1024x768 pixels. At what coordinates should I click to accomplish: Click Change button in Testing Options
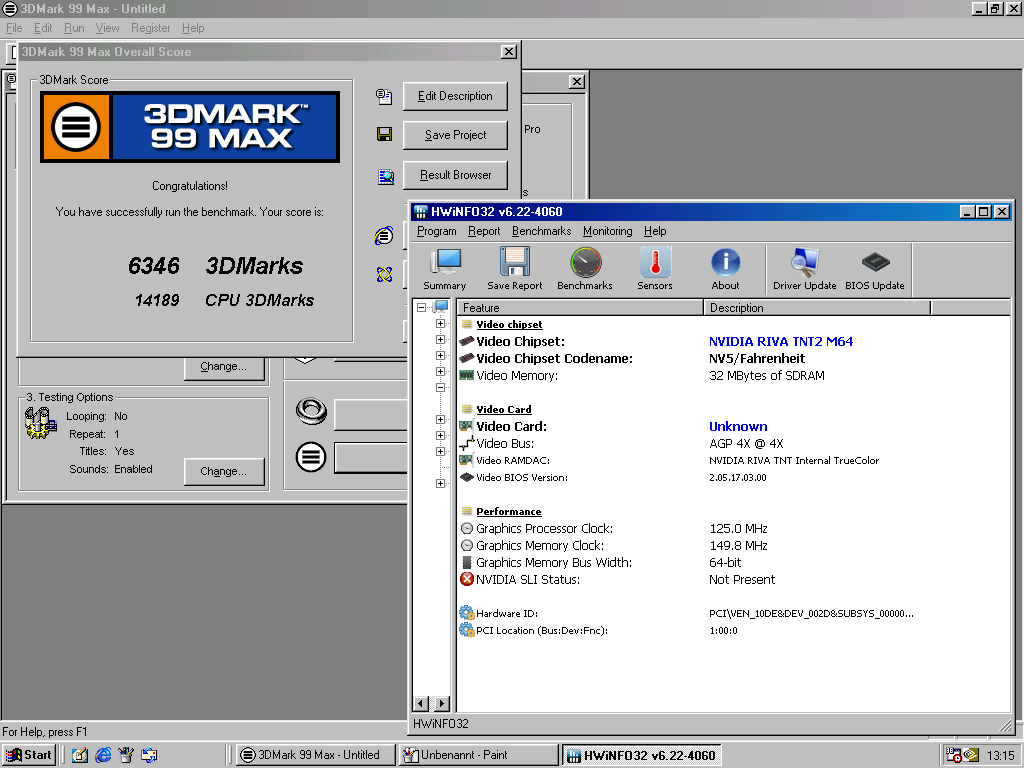pos(224,472)
